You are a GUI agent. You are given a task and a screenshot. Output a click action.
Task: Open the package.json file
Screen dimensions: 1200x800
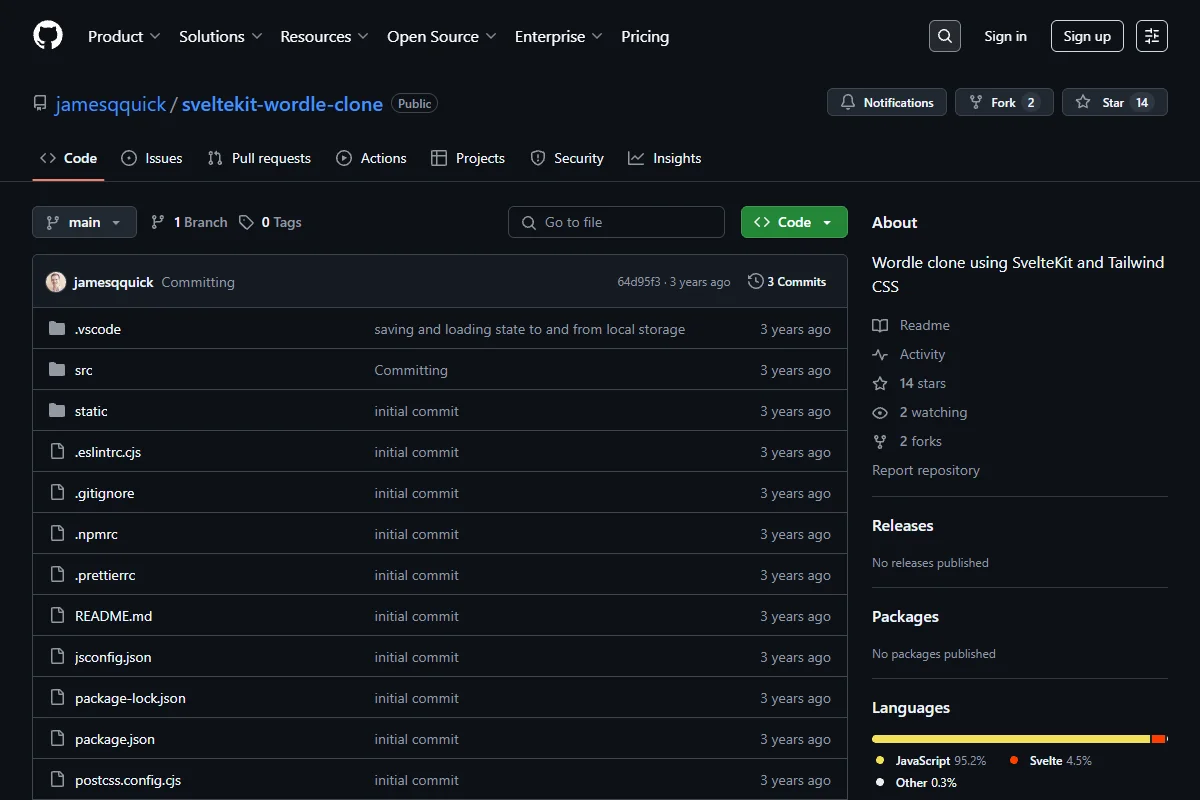pyautogui.click(x=115, y=739)
